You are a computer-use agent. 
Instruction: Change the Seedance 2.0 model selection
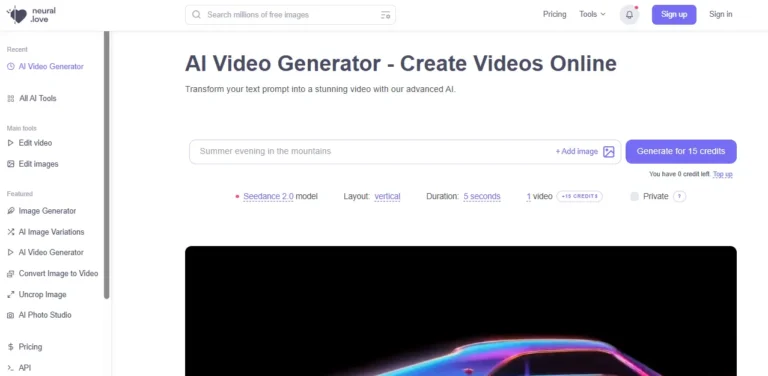268,196
